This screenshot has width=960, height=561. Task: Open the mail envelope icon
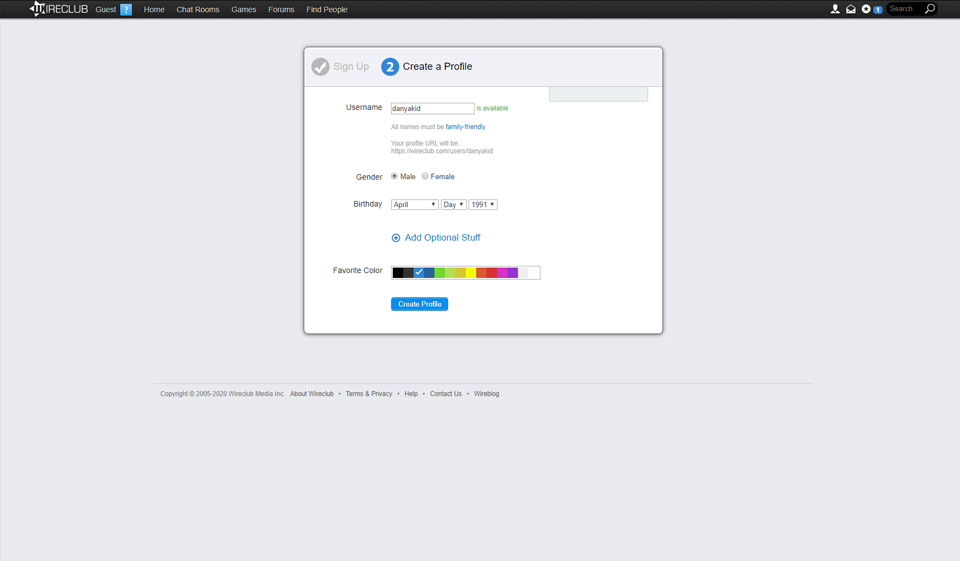pyautogui.click(x=851, y=9)
